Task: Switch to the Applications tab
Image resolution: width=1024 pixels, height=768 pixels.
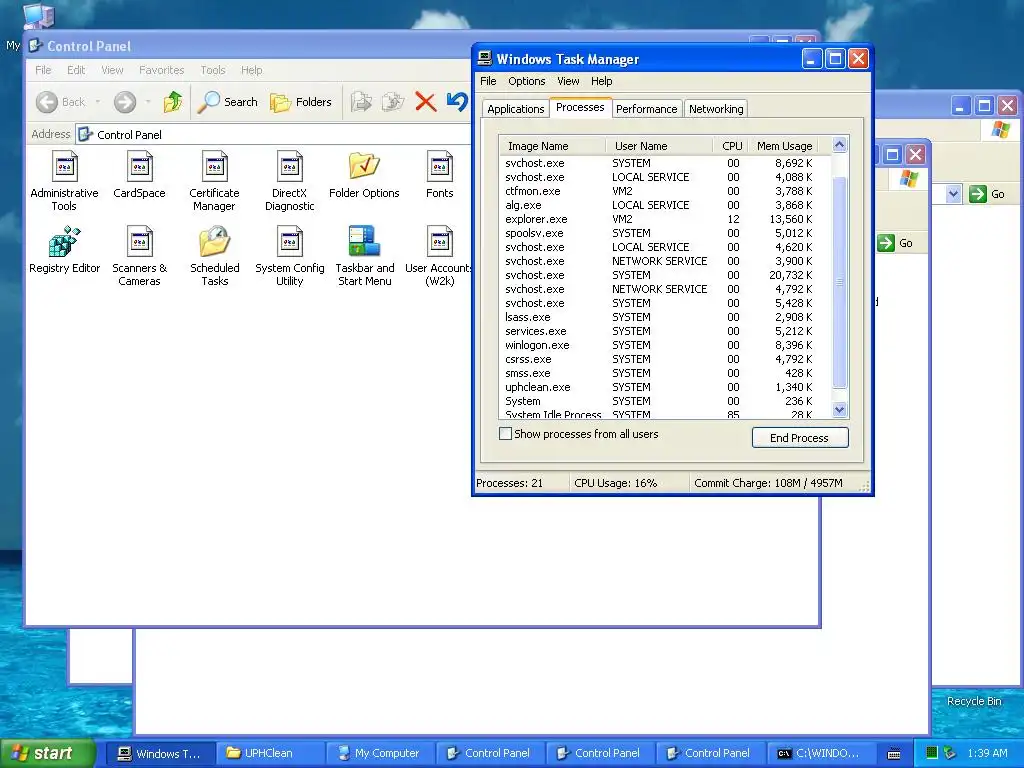Action: (x=515, y=109)
